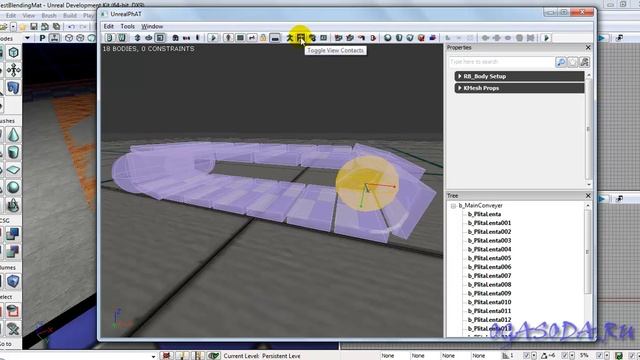Click the padlock icon in PhAT toolbar
640x360 pixels.
(263, 38)
